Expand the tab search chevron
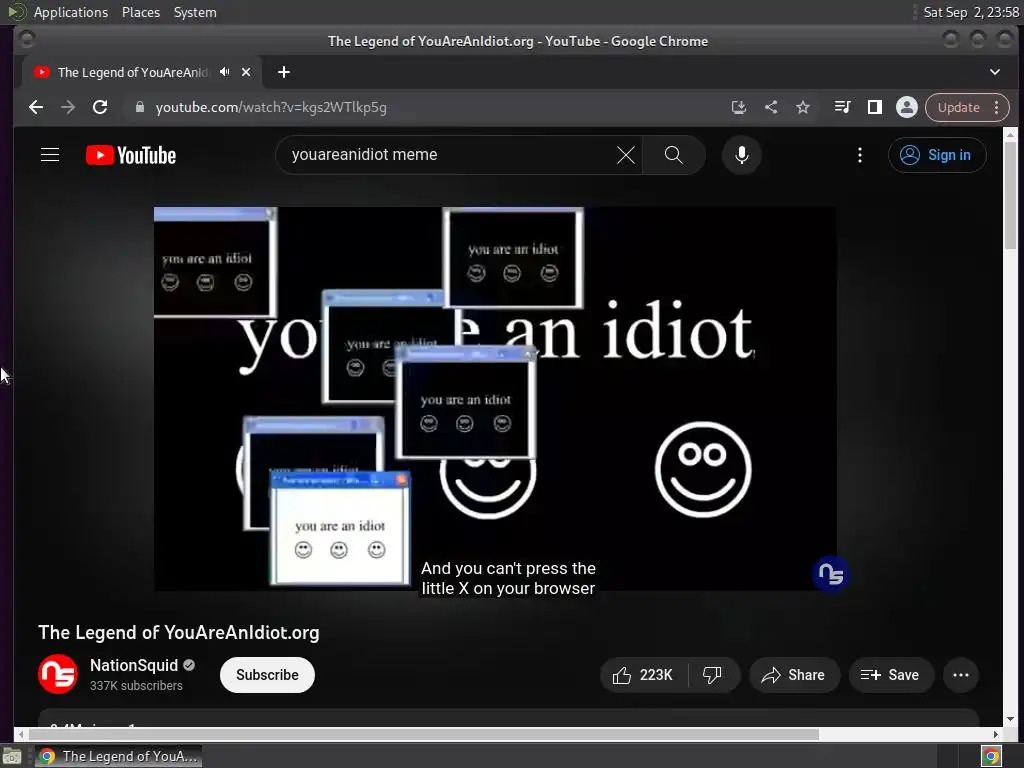This screenshot has height=768, width=1024. pyautogui.click(x=995, y=72)
